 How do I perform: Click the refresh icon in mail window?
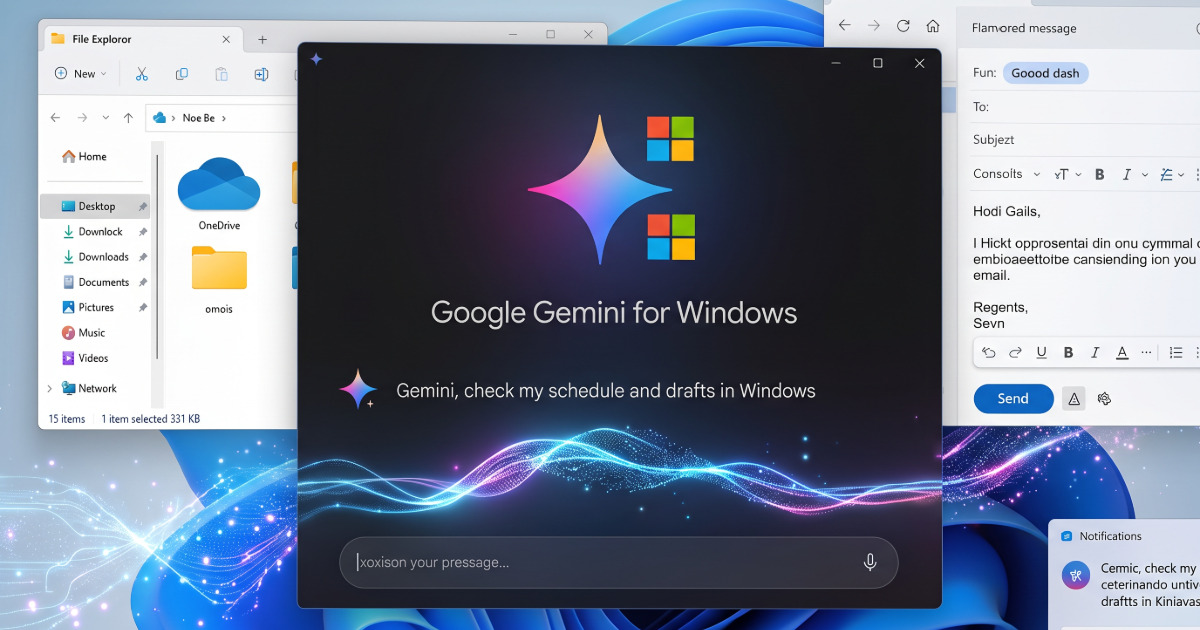(x=903, y=26)
